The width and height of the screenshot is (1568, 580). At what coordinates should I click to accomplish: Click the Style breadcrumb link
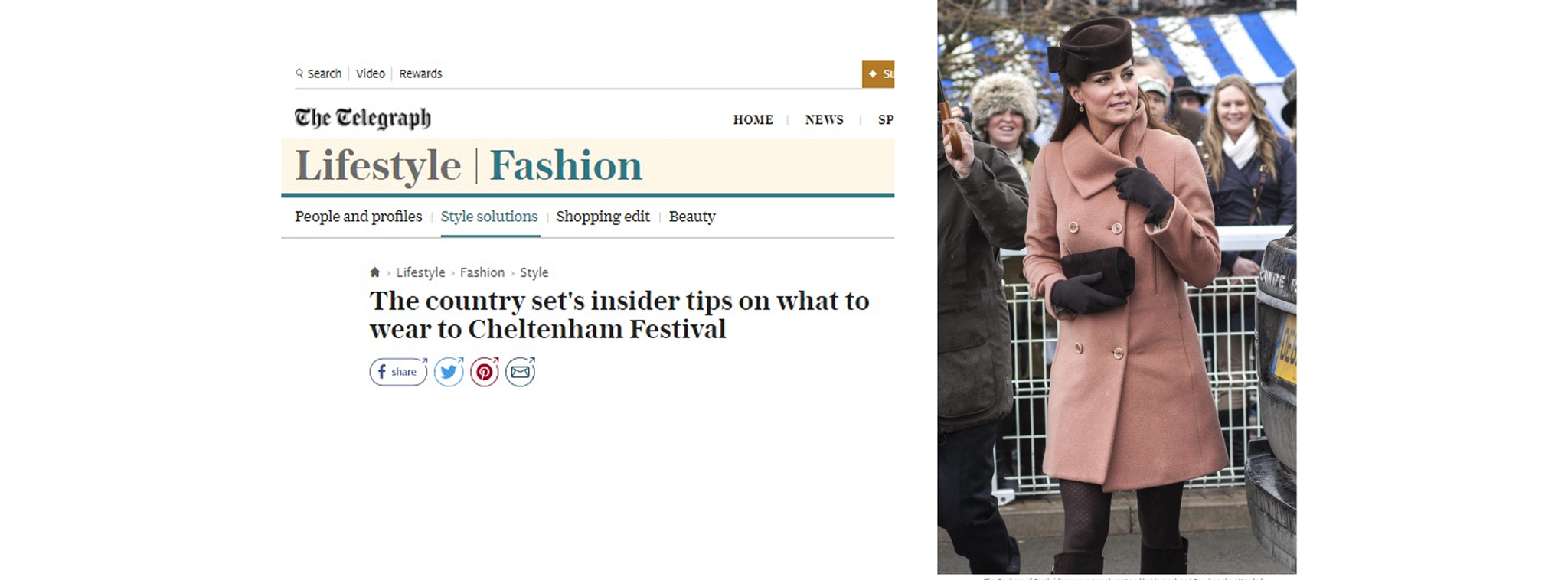click(x=534, y=272)
